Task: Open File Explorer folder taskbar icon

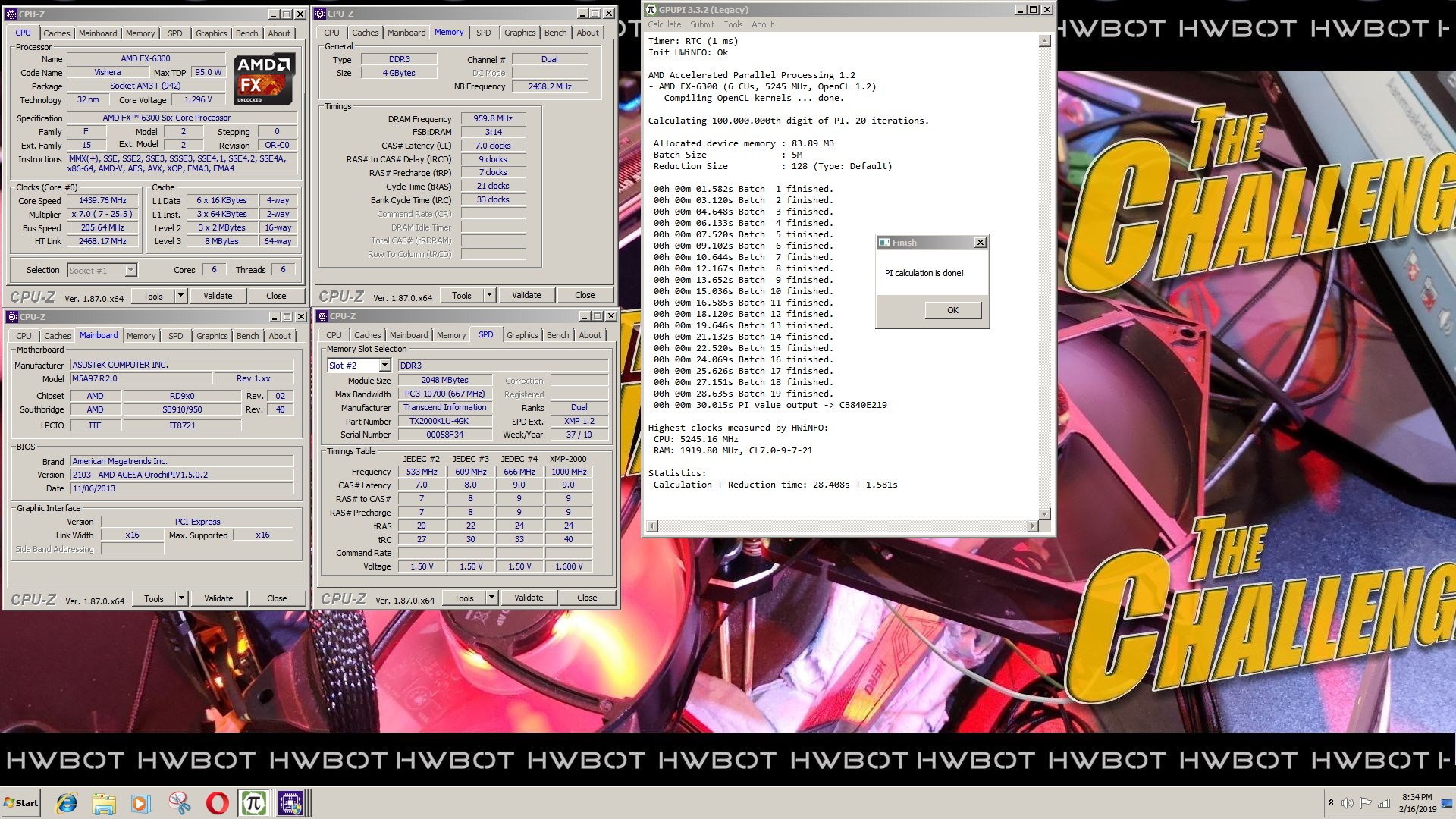Action: click(104, 802)
